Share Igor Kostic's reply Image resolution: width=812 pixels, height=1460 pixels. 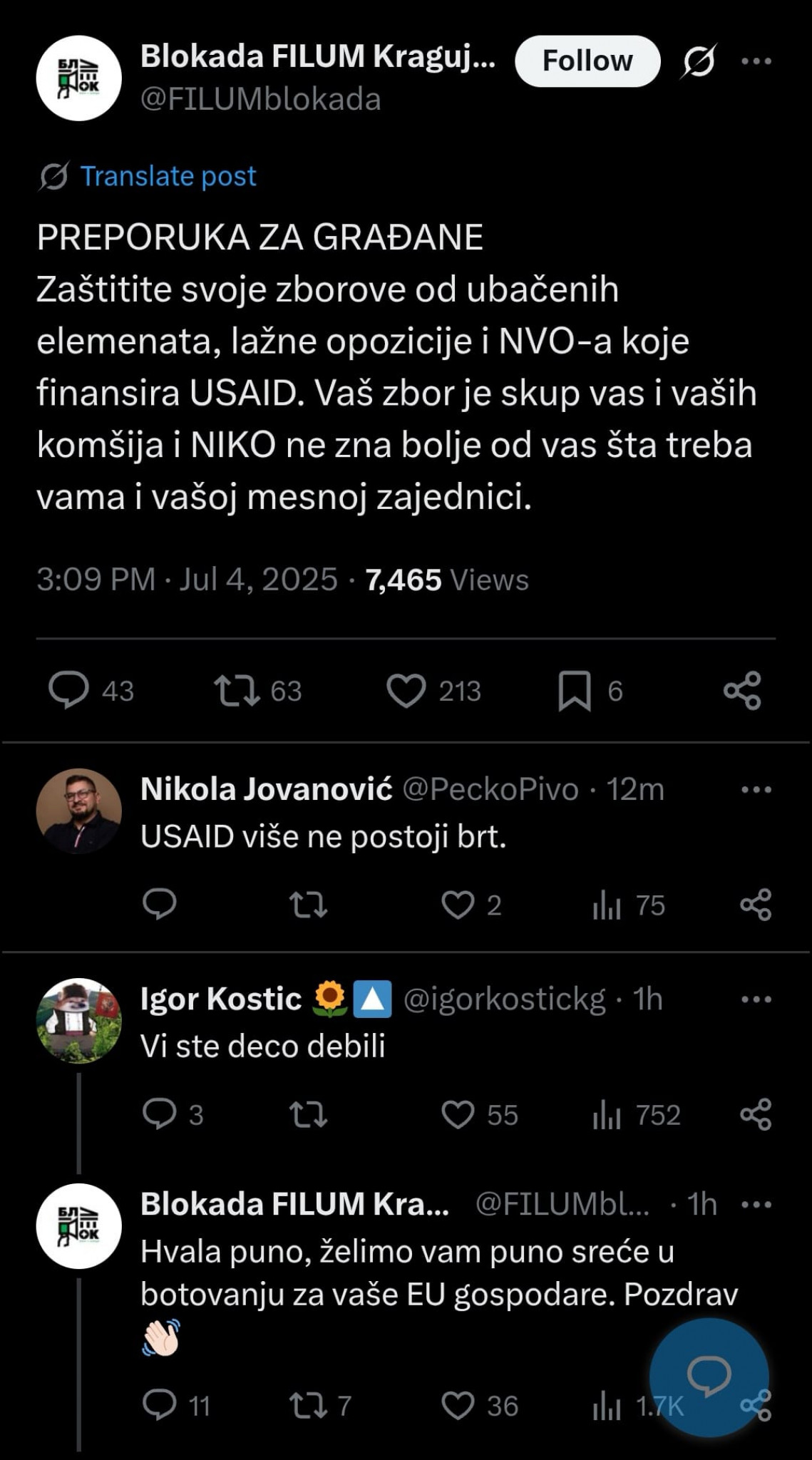(756, 1114)
